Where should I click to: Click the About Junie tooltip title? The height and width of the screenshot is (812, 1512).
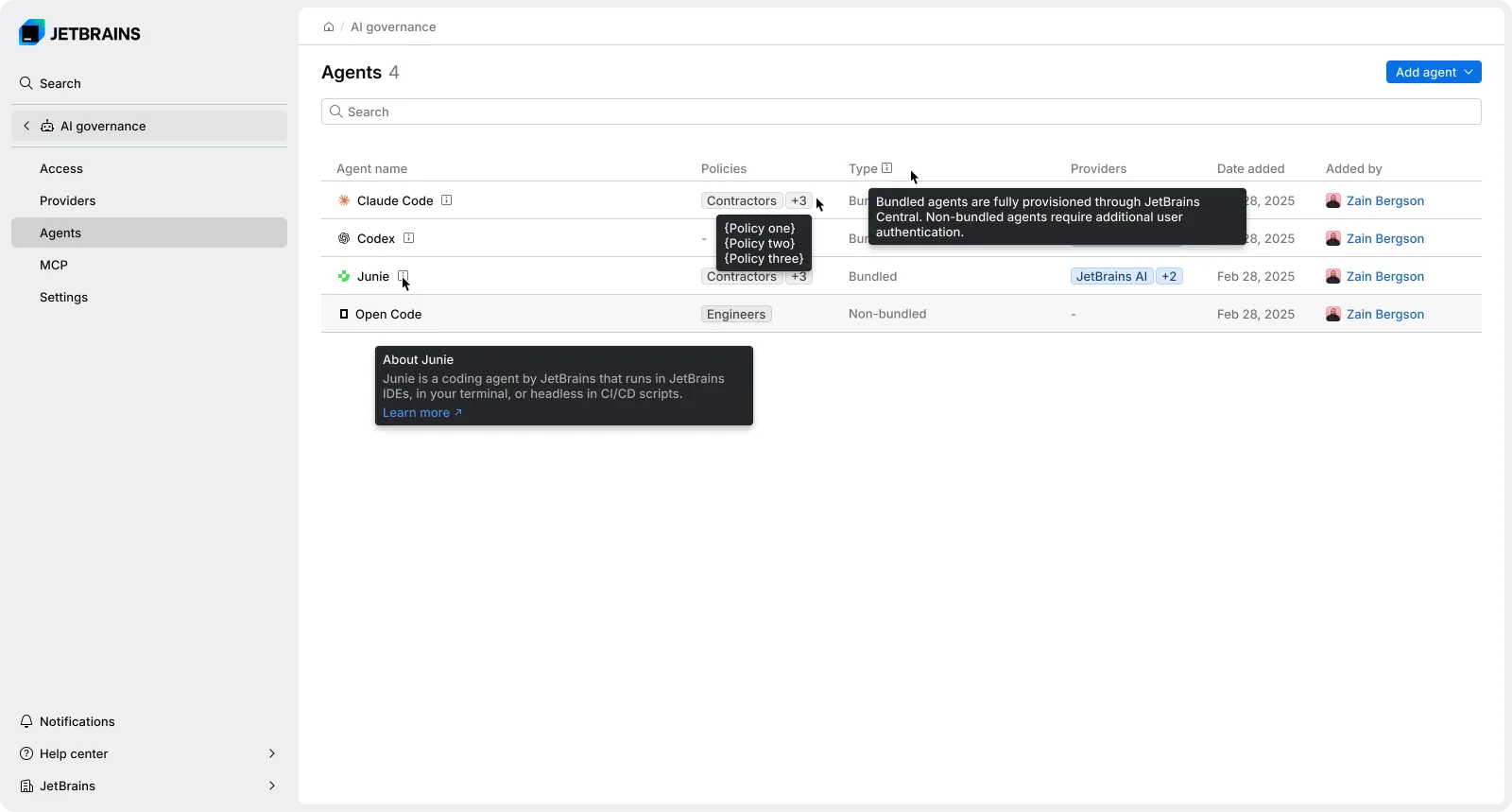(x=418, y=359)
